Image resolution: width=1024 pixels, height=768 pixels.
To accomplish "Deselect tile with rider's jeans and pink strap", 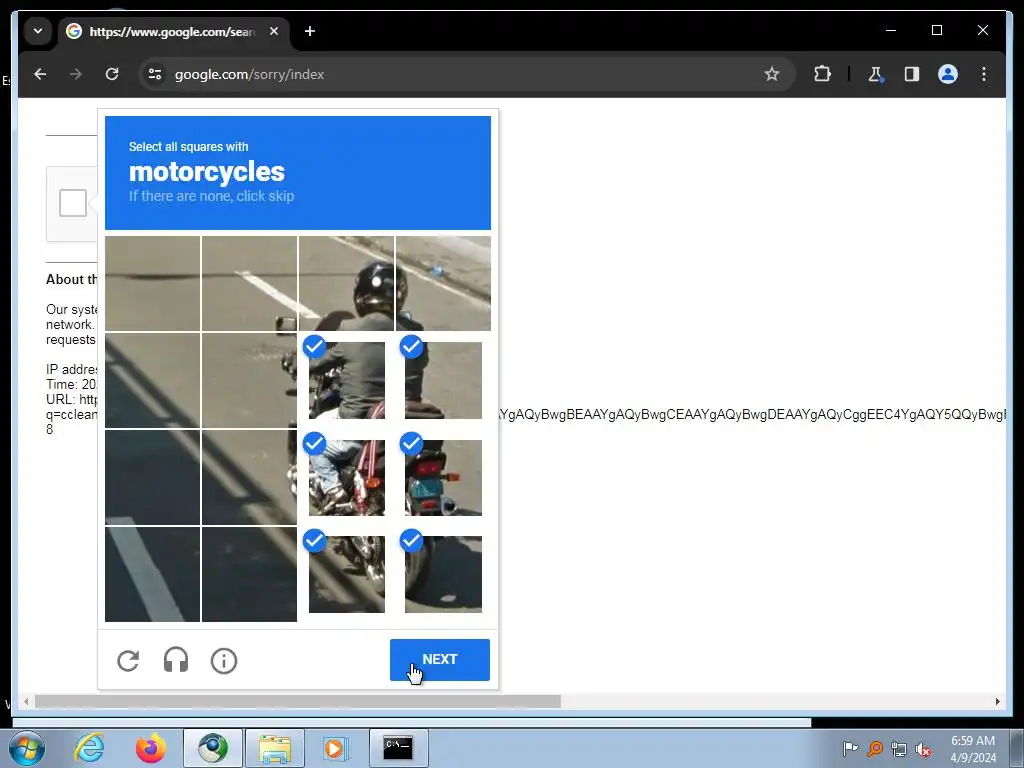I will pos(347,477).
